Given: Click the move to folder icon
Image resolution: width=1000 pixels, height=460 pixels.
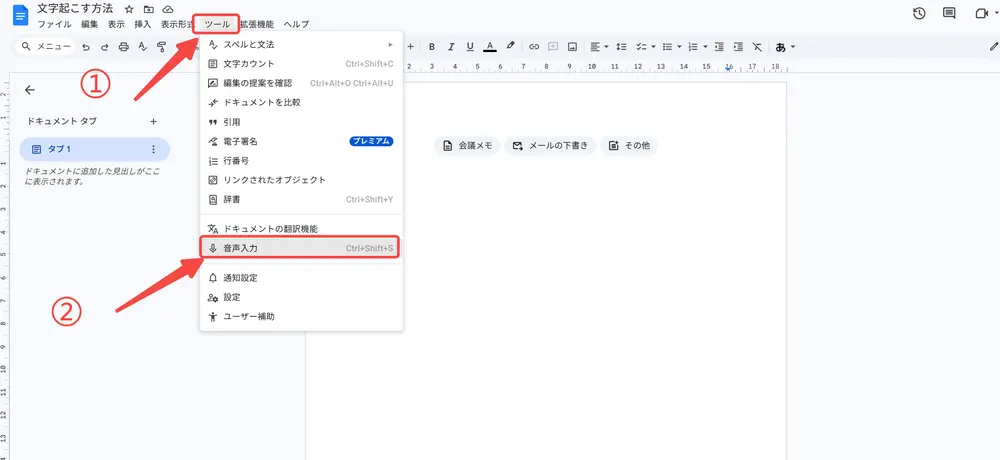Looking at the screenshot, I should point(149,10).
